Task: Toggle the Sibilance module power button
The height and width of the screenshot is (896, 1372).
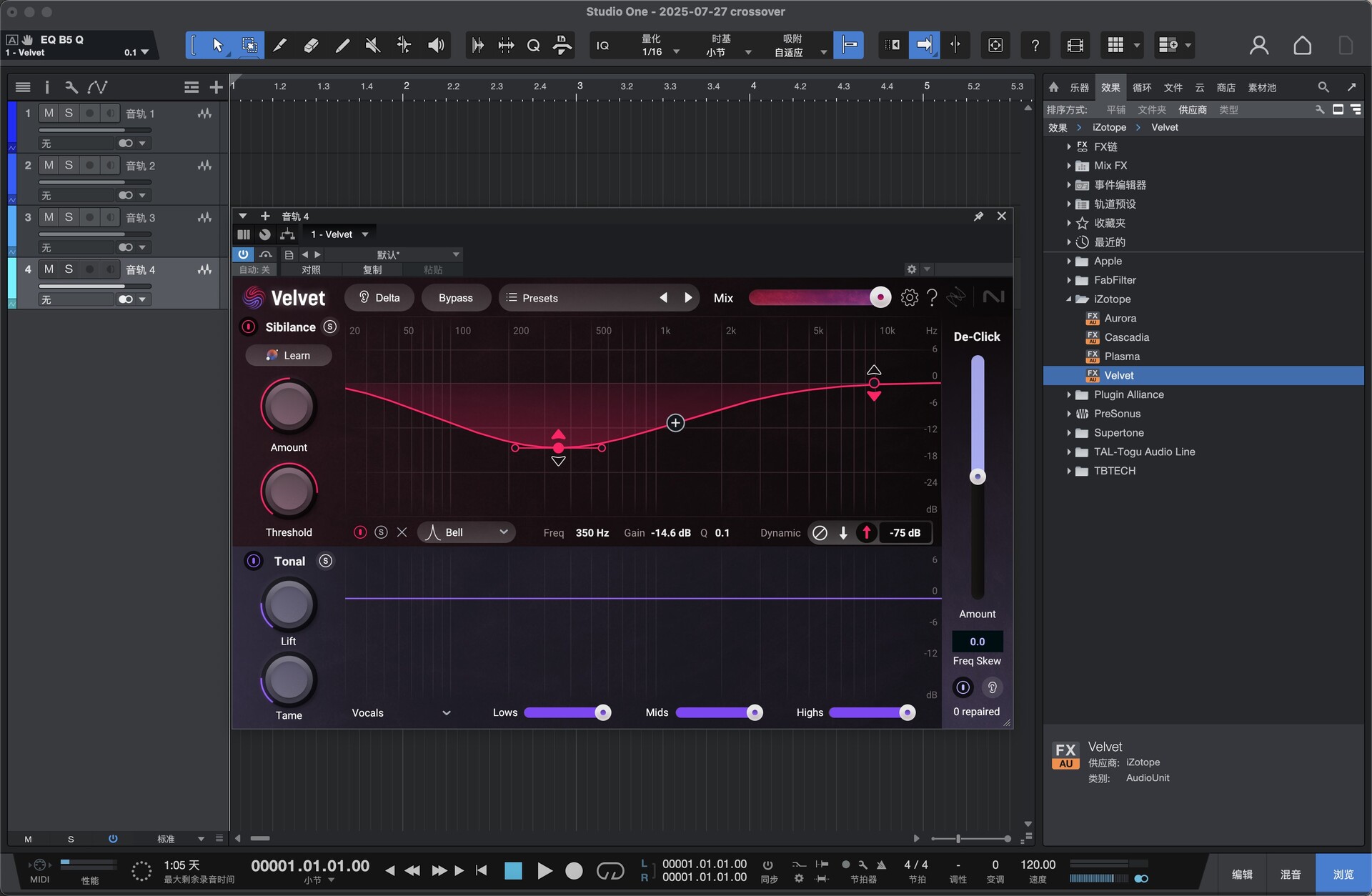Action: [249, 327]
